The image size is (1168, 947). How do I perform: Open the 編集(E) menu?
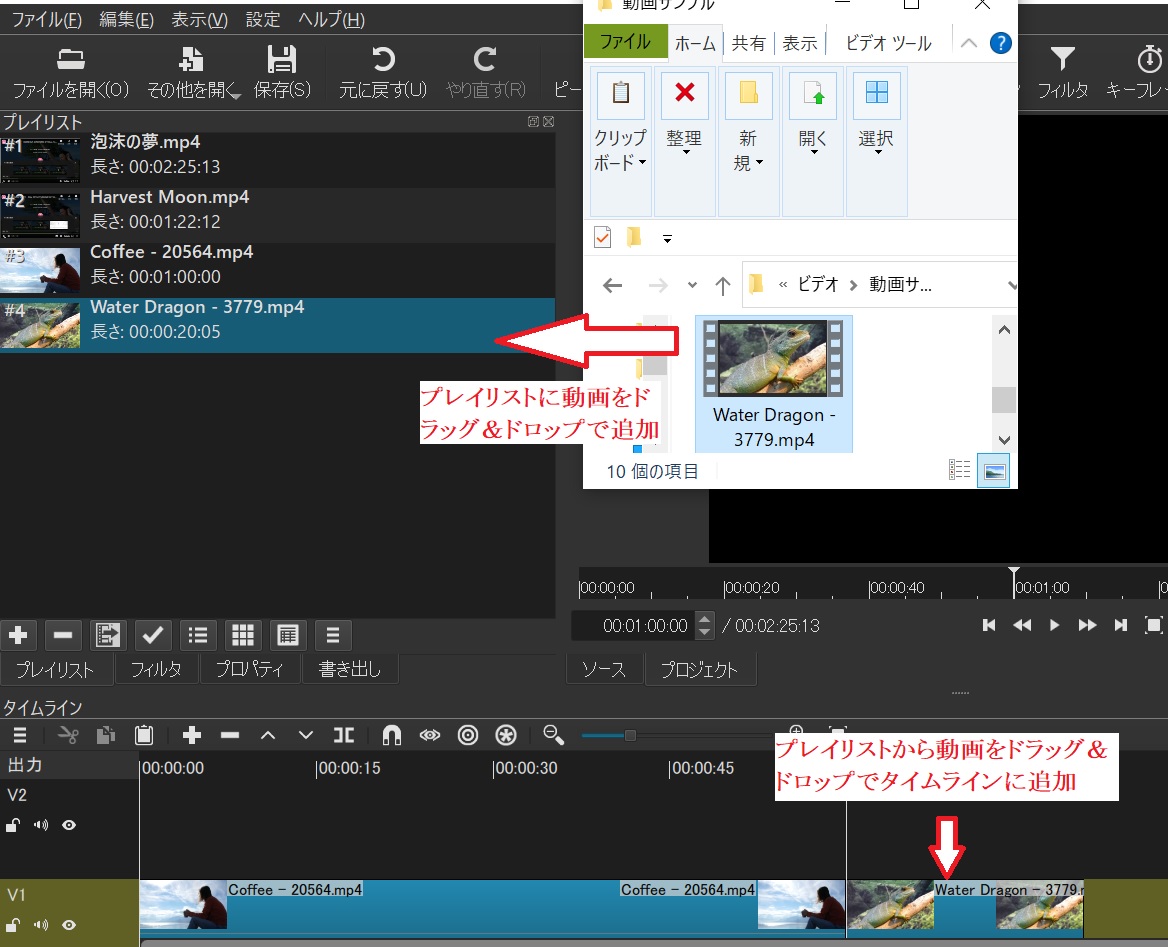tap(127, 20)
